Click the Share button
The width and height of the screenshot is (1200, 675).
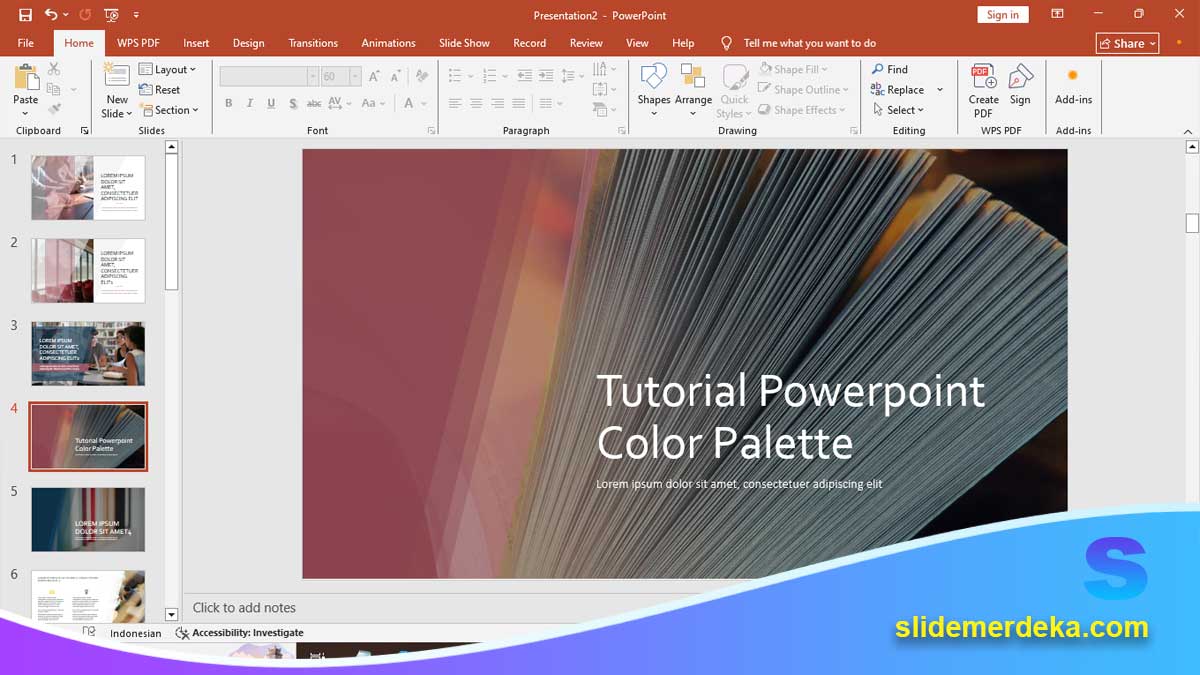pyautogui.click(x=1127, y=43)
